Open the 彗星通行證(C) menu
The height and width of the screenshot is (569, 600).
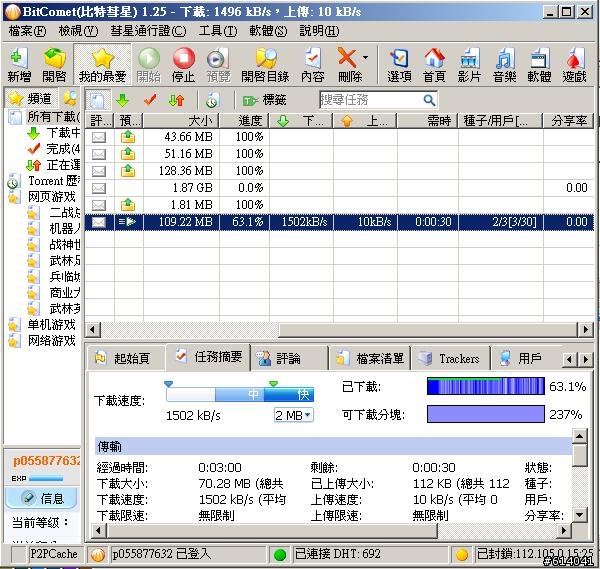148,31
